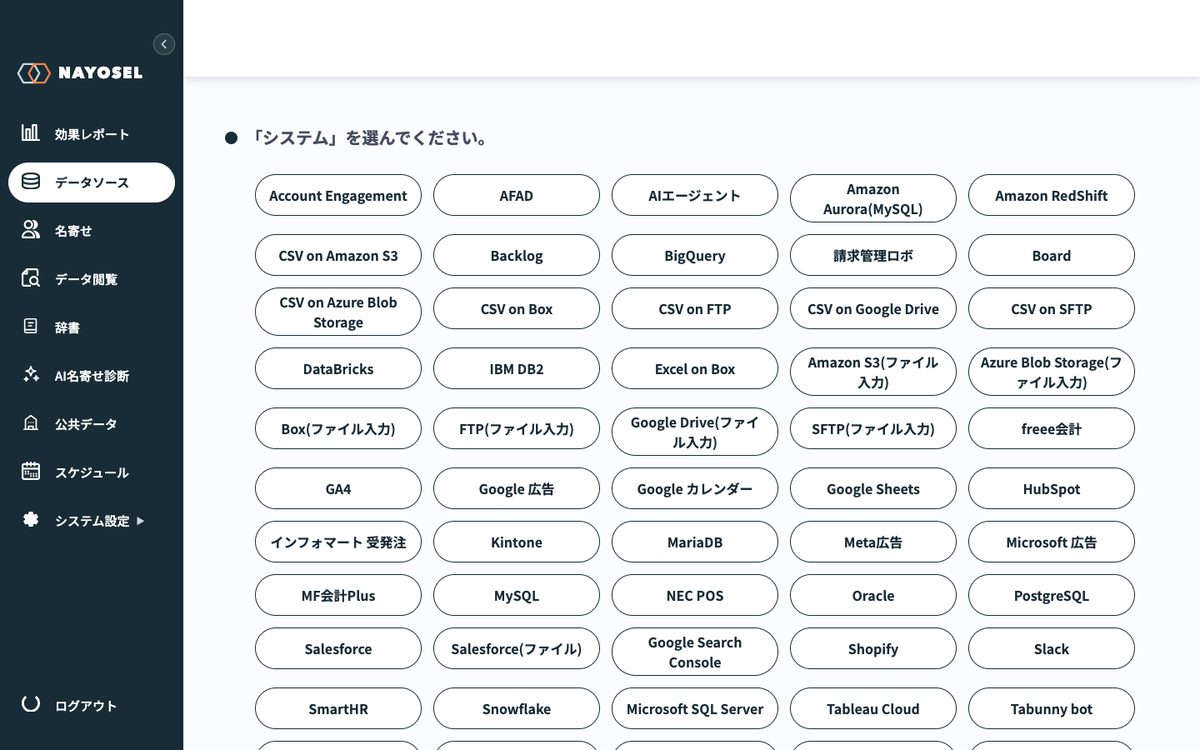Open データソース menu item
1200x750 pixels.
[x=91, y=182]
